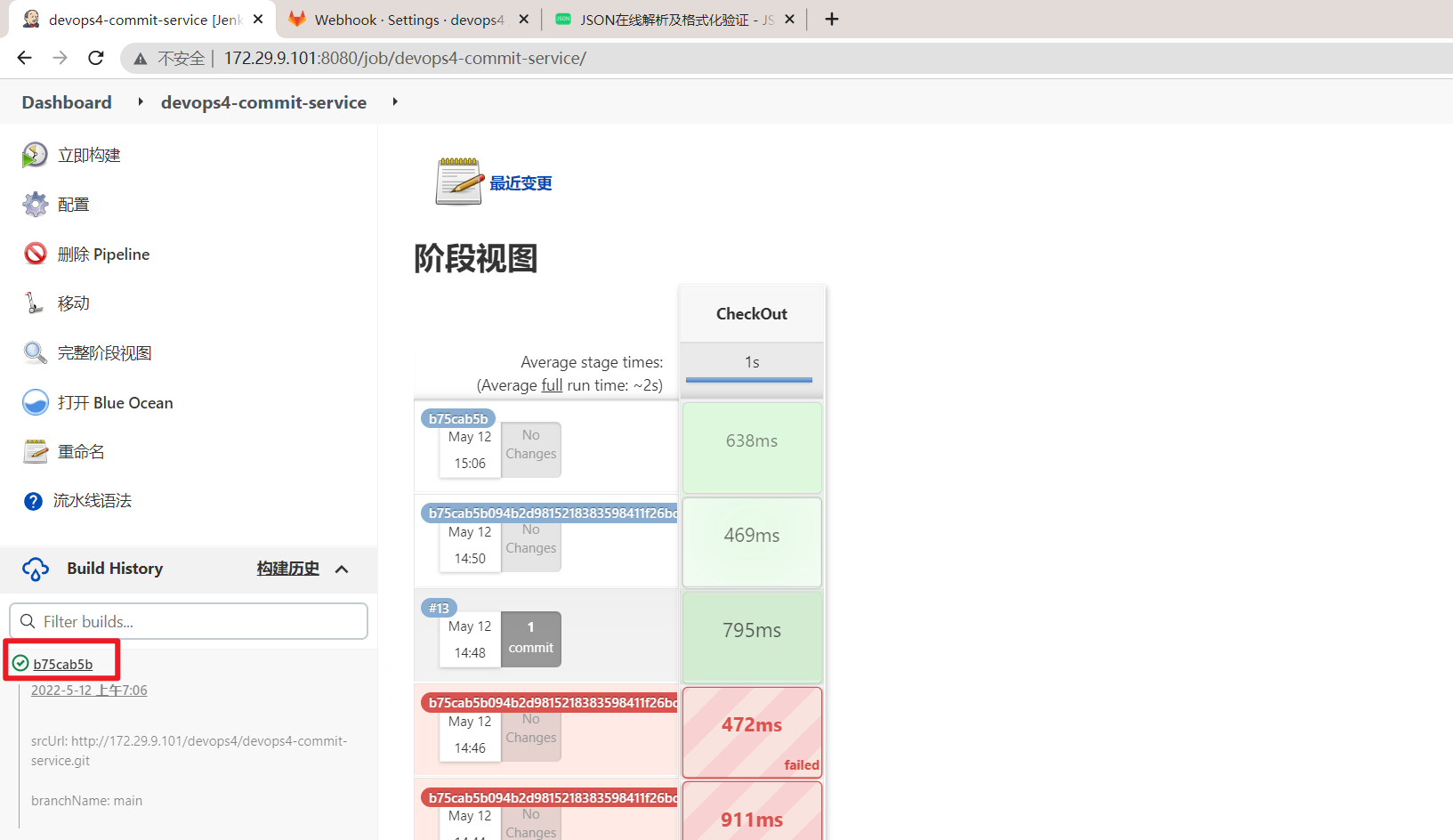Expand the devops4-commit-service breadcrumb dropdown arrow
The width and height of the screenshot is (1453, 840).
[x=394, y=102]
